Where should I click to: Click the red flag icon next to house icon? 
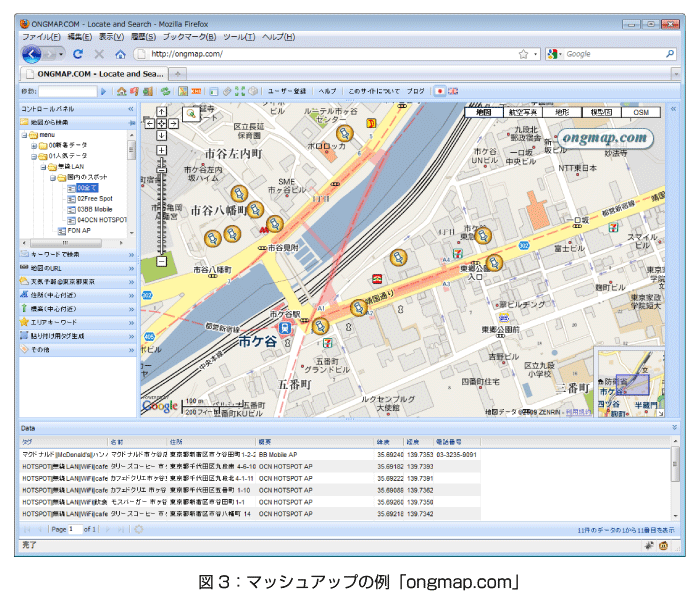(x=134, y=92)
